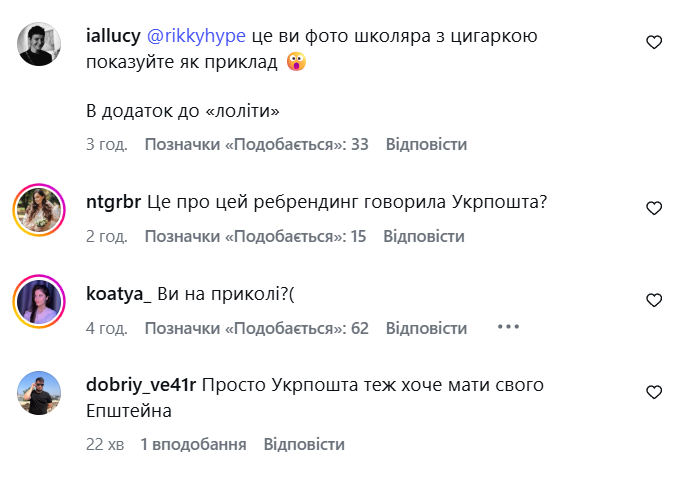This screenshot has height=480, width=678.
Task: Reply to iallucy's comment via Відповісти
Action: (x=426, y=144)
